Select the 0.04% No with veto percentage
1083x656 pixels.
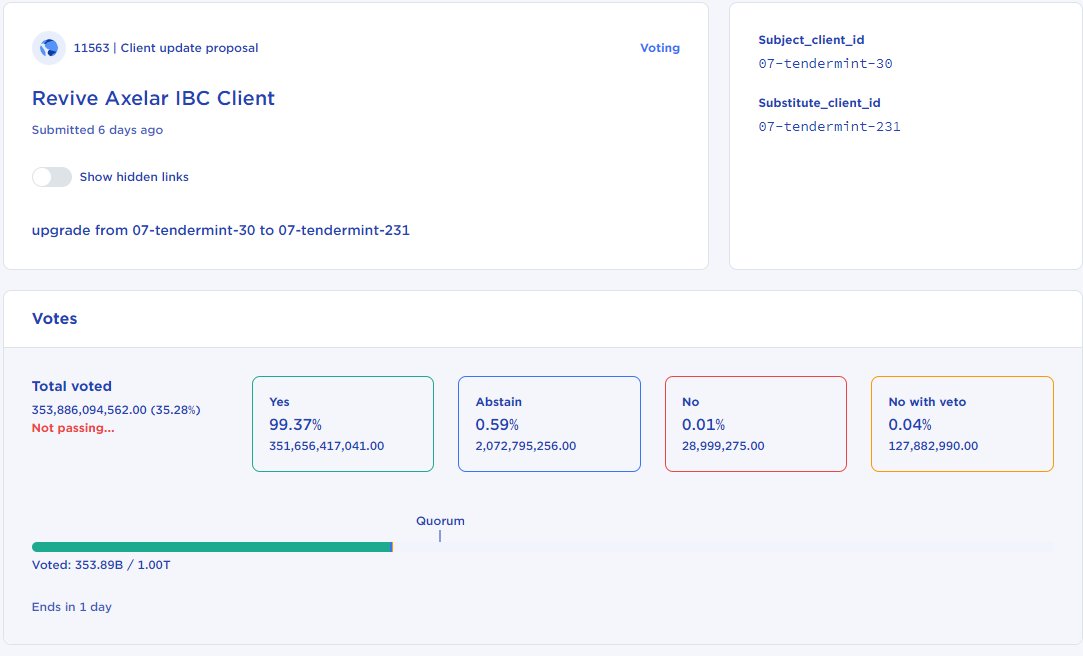coord(910,424)
